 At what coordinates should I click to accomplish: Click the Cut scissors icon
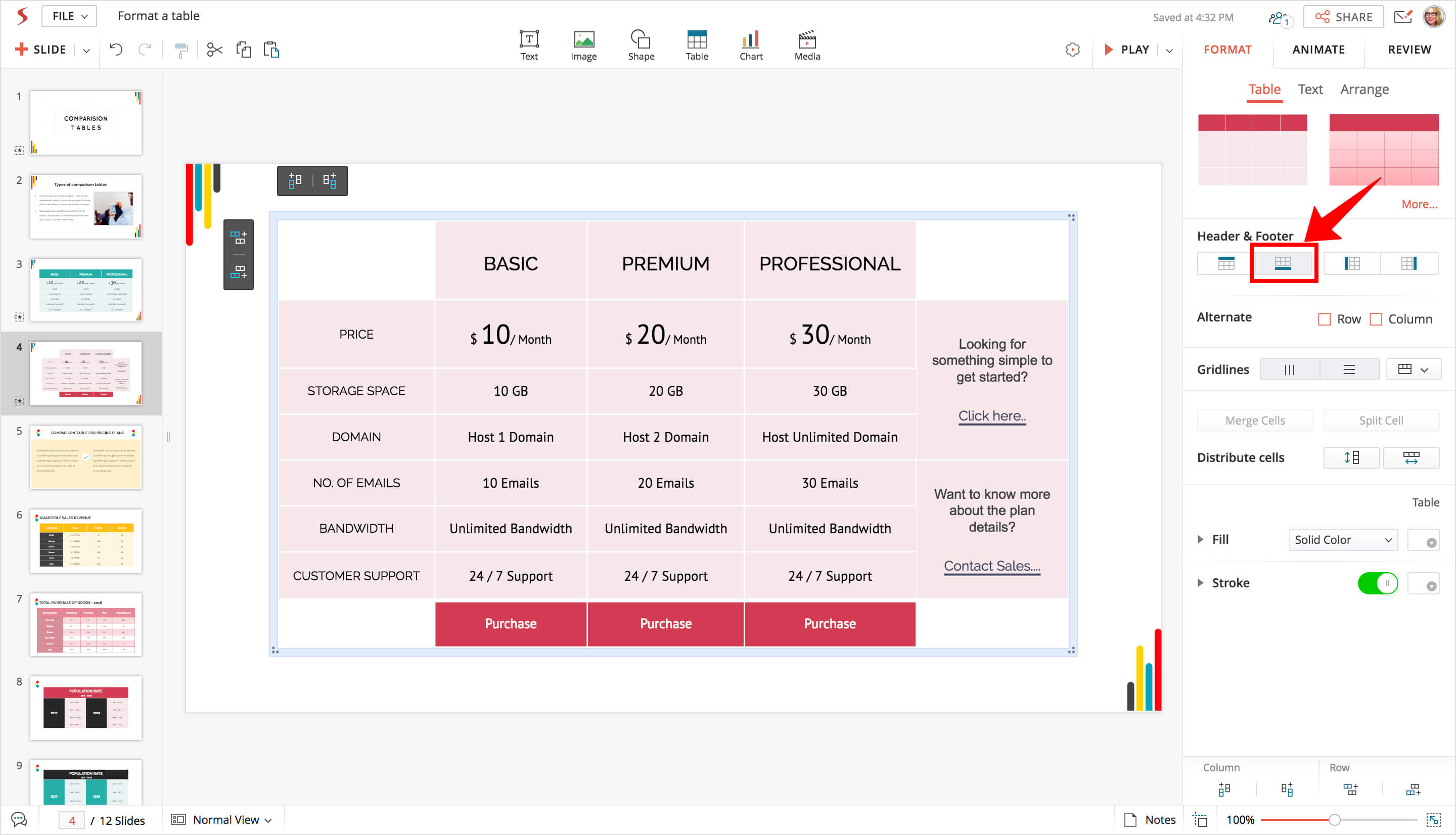coord(214,50)
